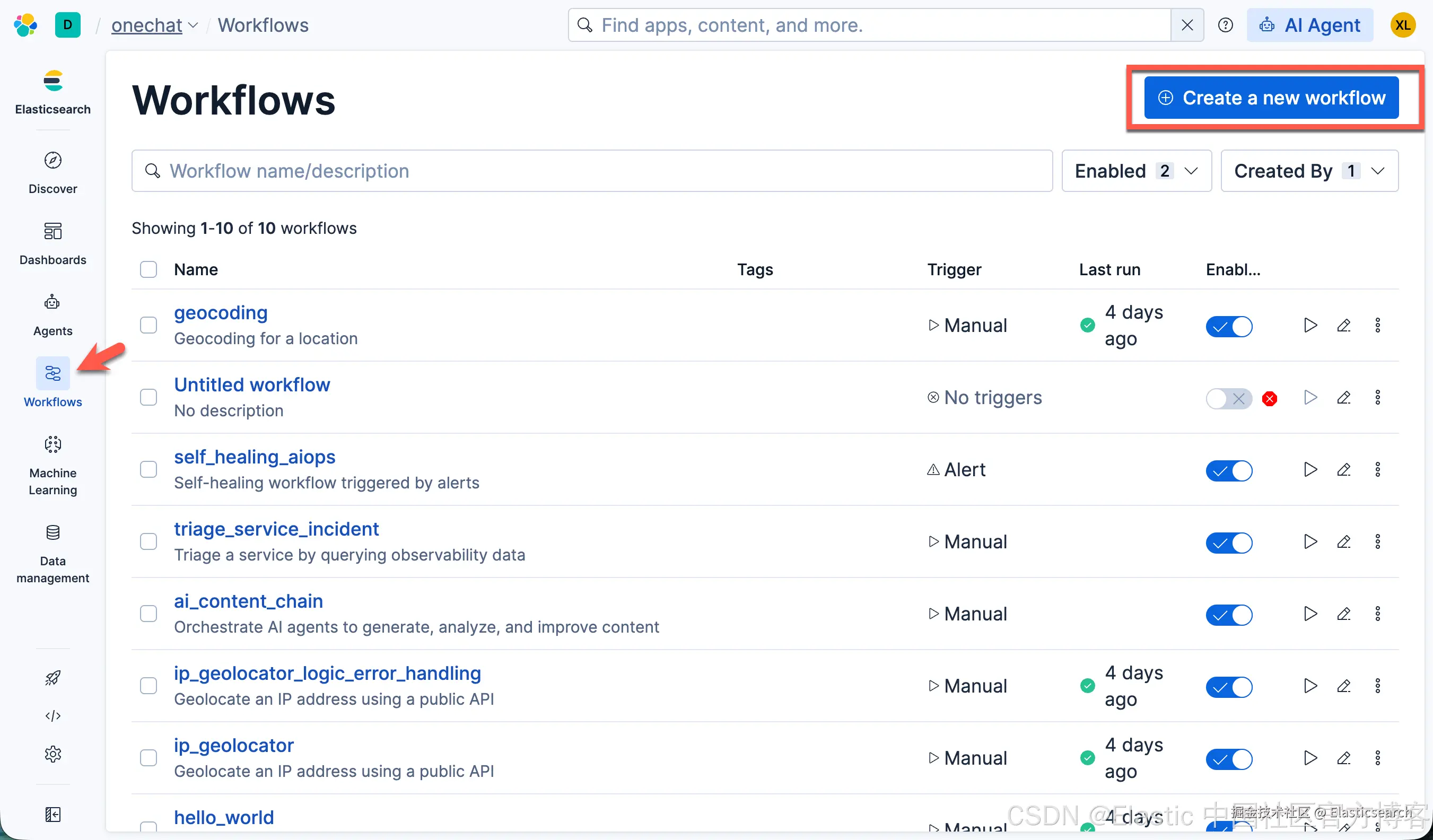Open more actions for triage_service_incident row
This screenshot has height=840, width=1433.
pos(1377,541)
